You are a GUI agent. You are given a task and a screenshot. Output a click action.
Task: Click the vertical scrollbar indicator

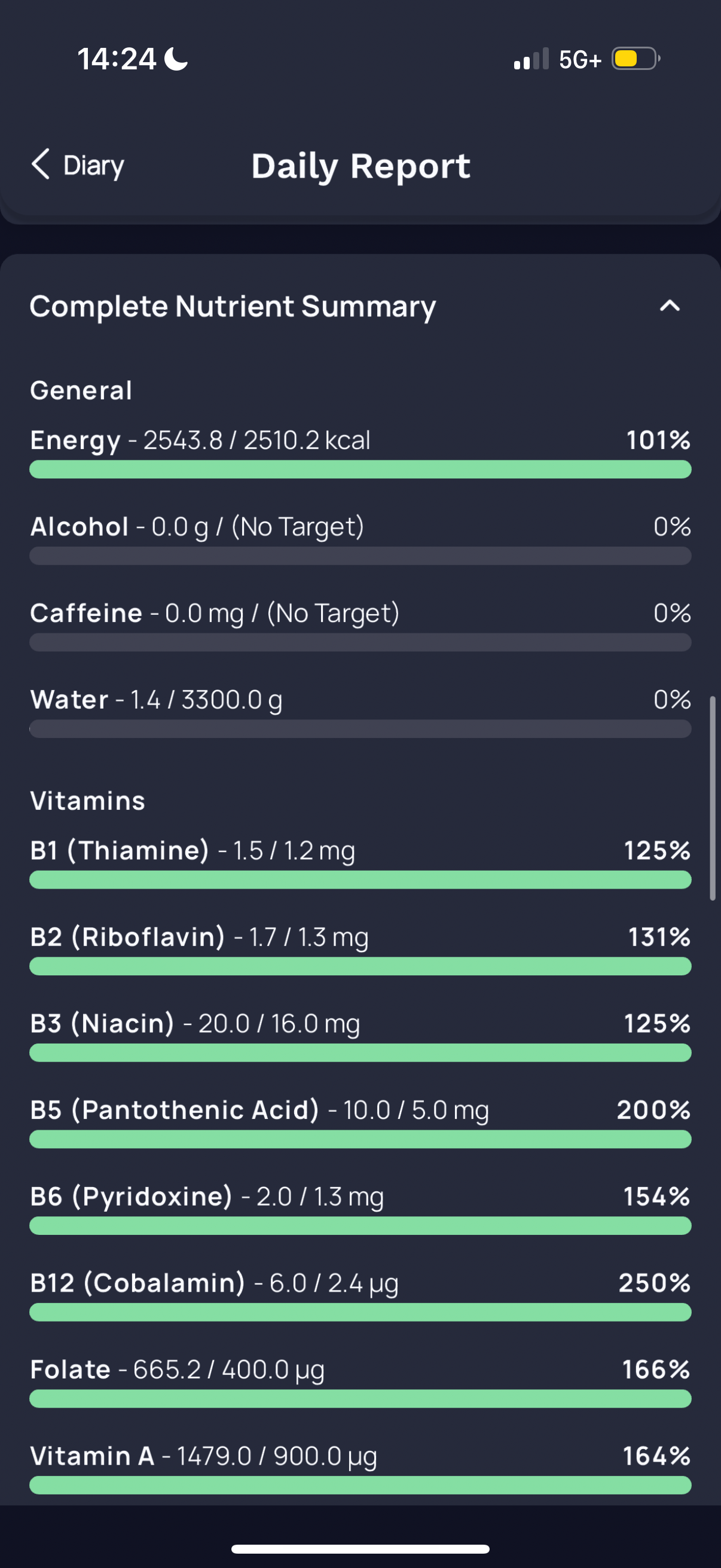point(713,798)
